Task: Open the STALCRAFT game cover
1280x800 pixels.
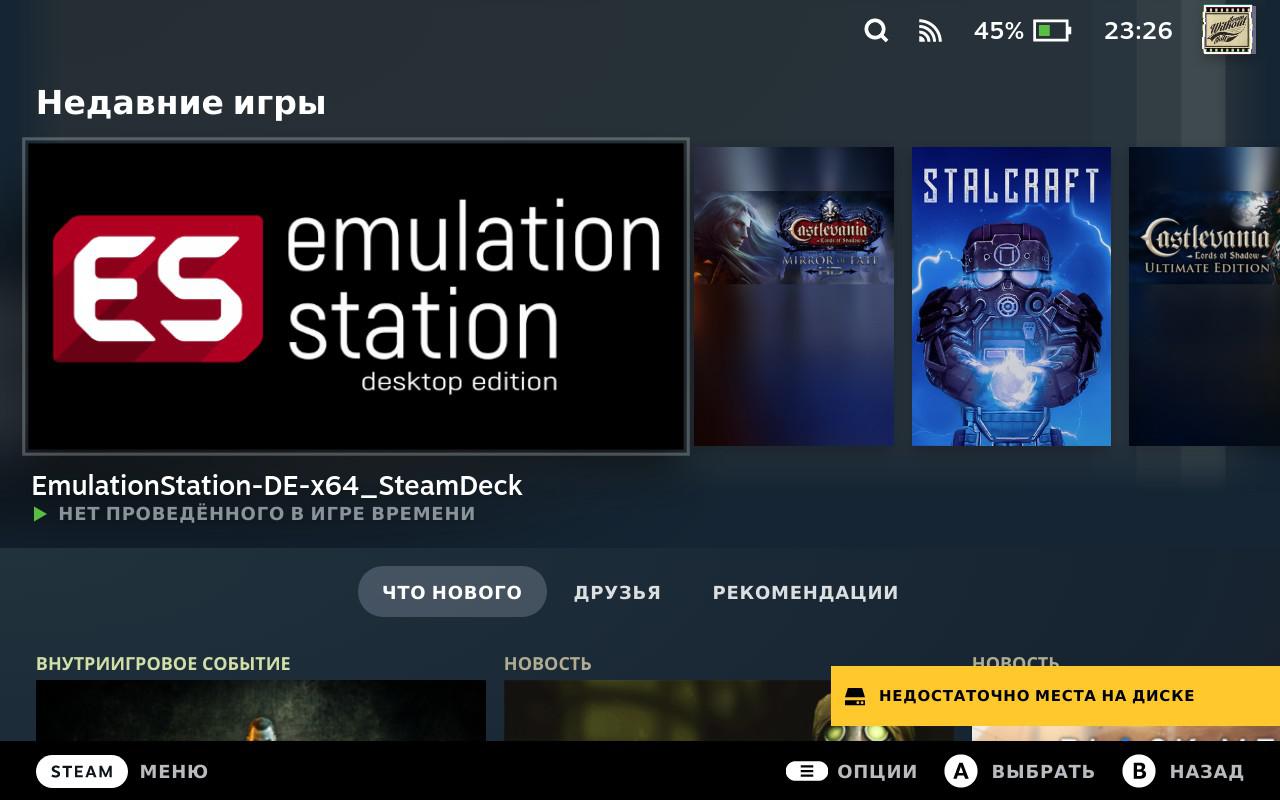Action: click(1011, 296)
